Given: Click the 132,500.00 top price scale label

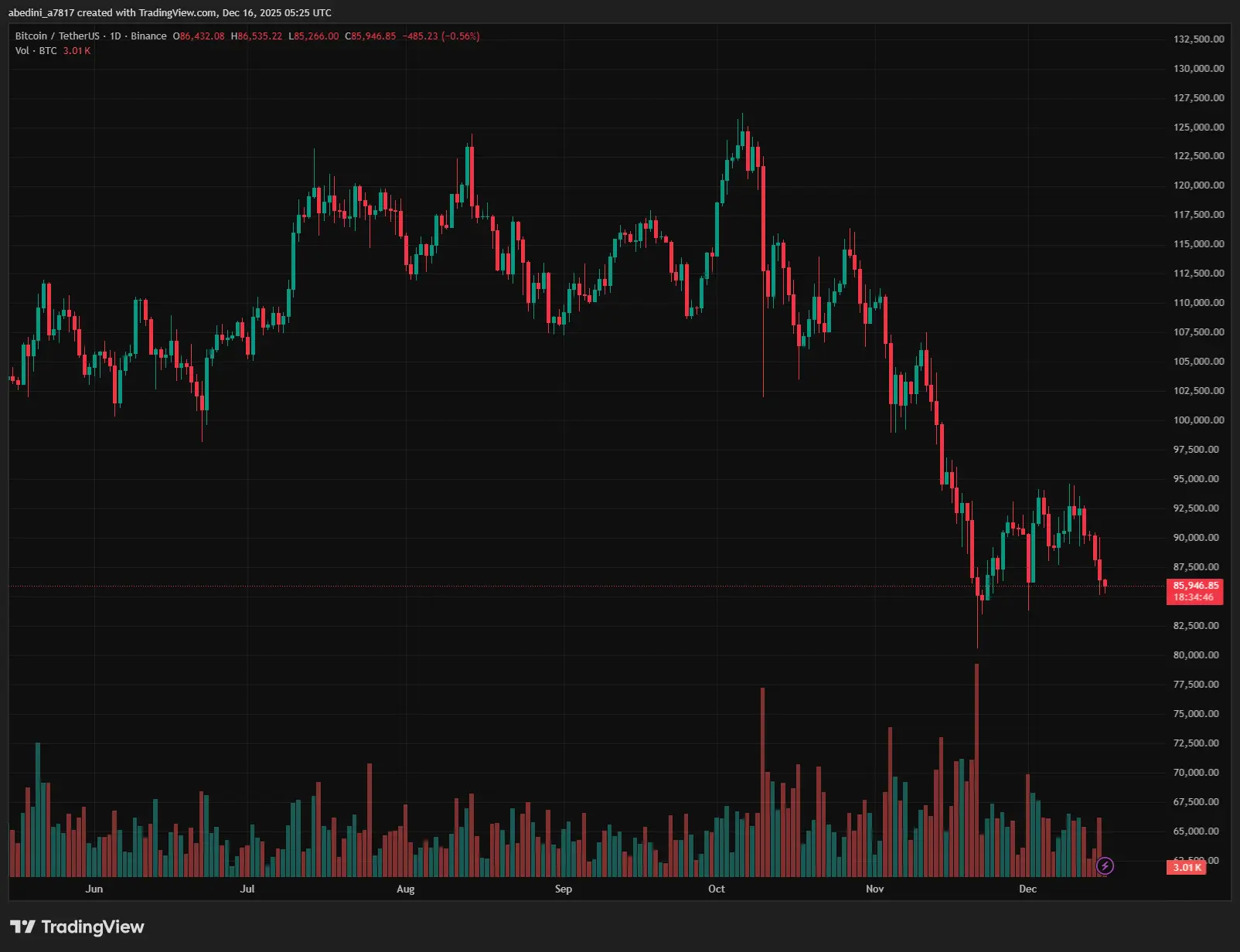Looking at the screenshot, I should (1198, 39).
